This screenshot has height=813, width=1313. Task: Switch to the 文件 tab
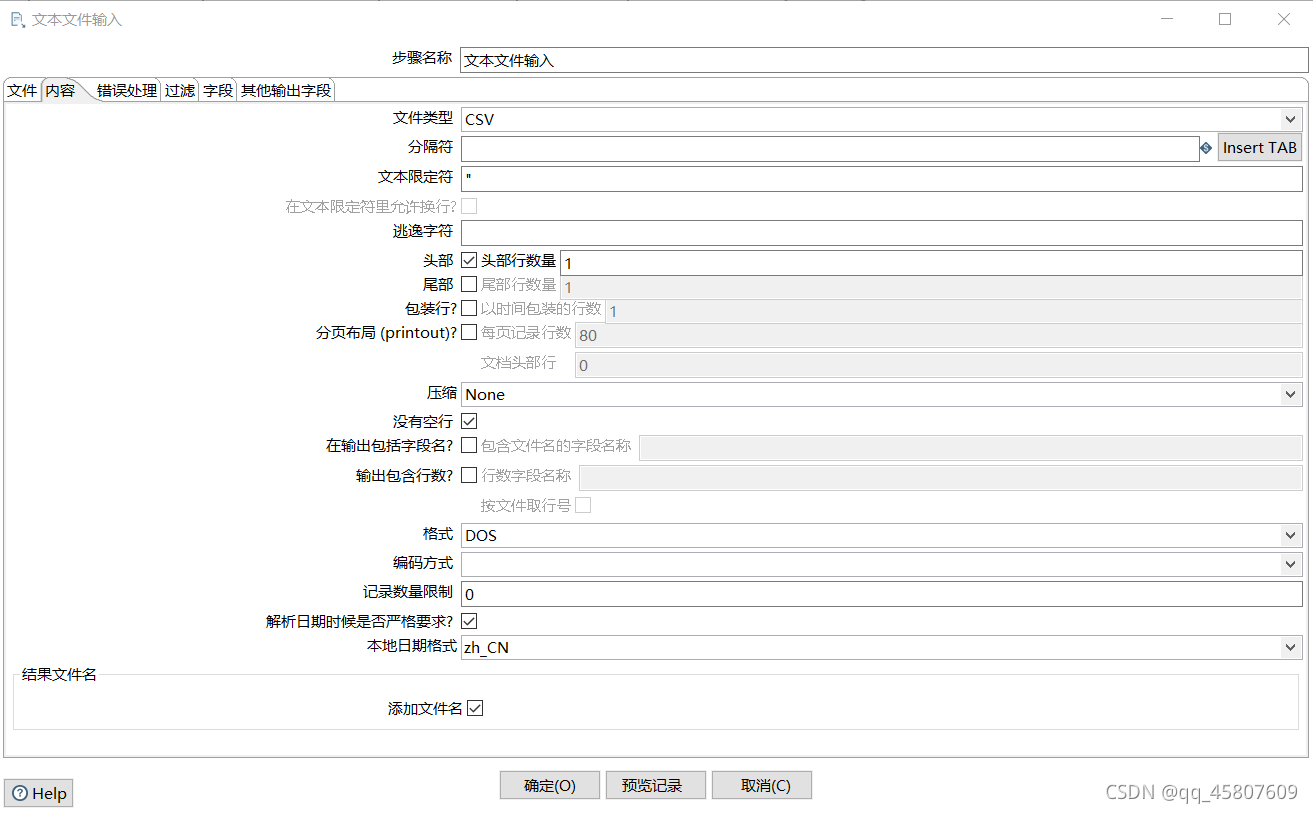[x=22, y=90]
